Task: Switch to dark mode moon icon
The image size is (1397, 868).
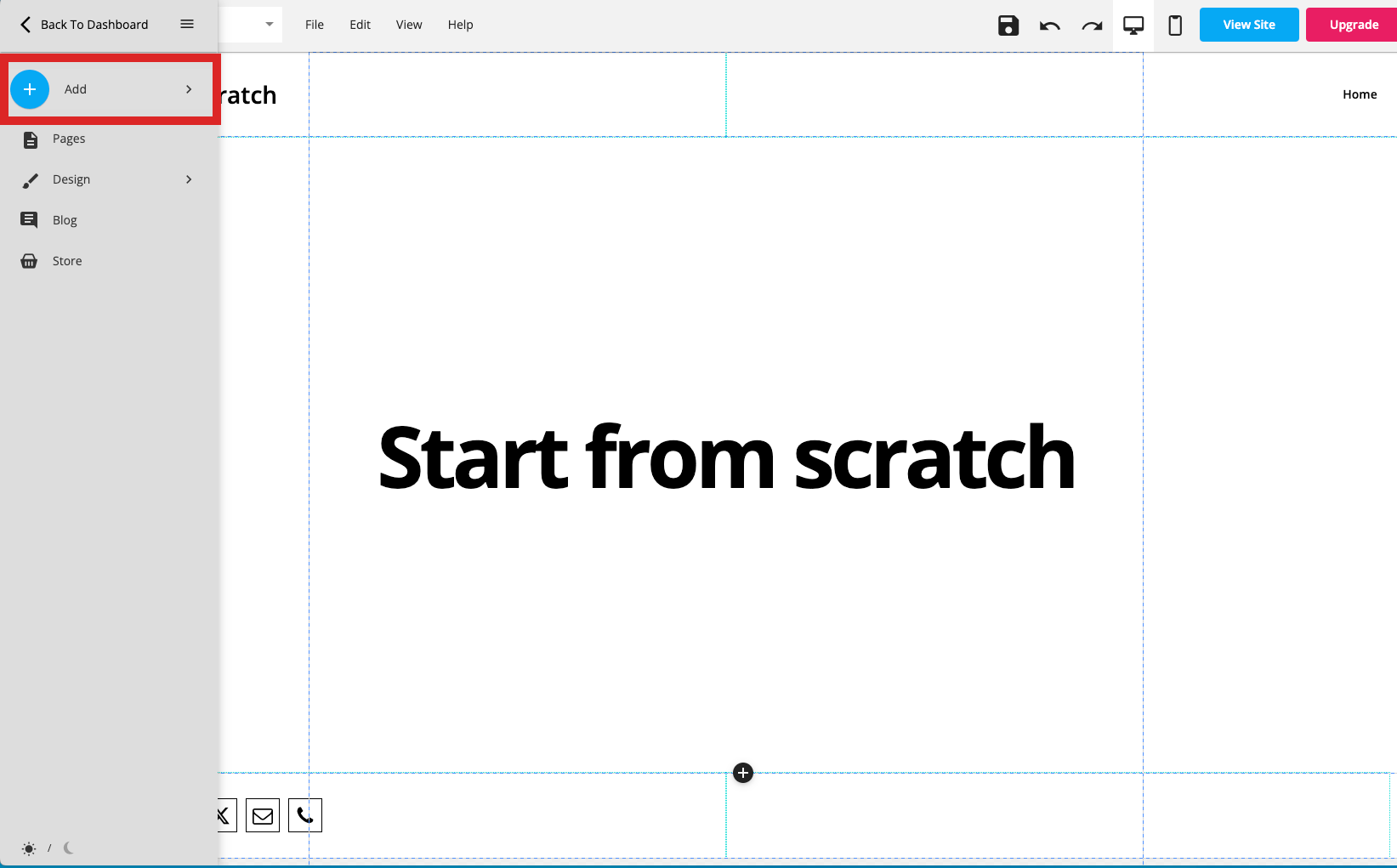Action: [x=69, y=848]
